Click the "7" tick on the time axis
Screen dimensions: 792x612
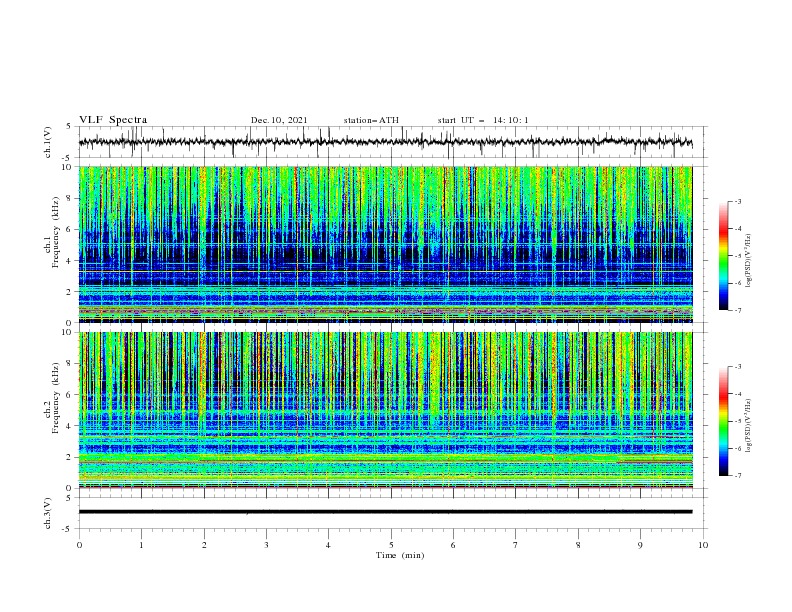(x=516, y=545)
